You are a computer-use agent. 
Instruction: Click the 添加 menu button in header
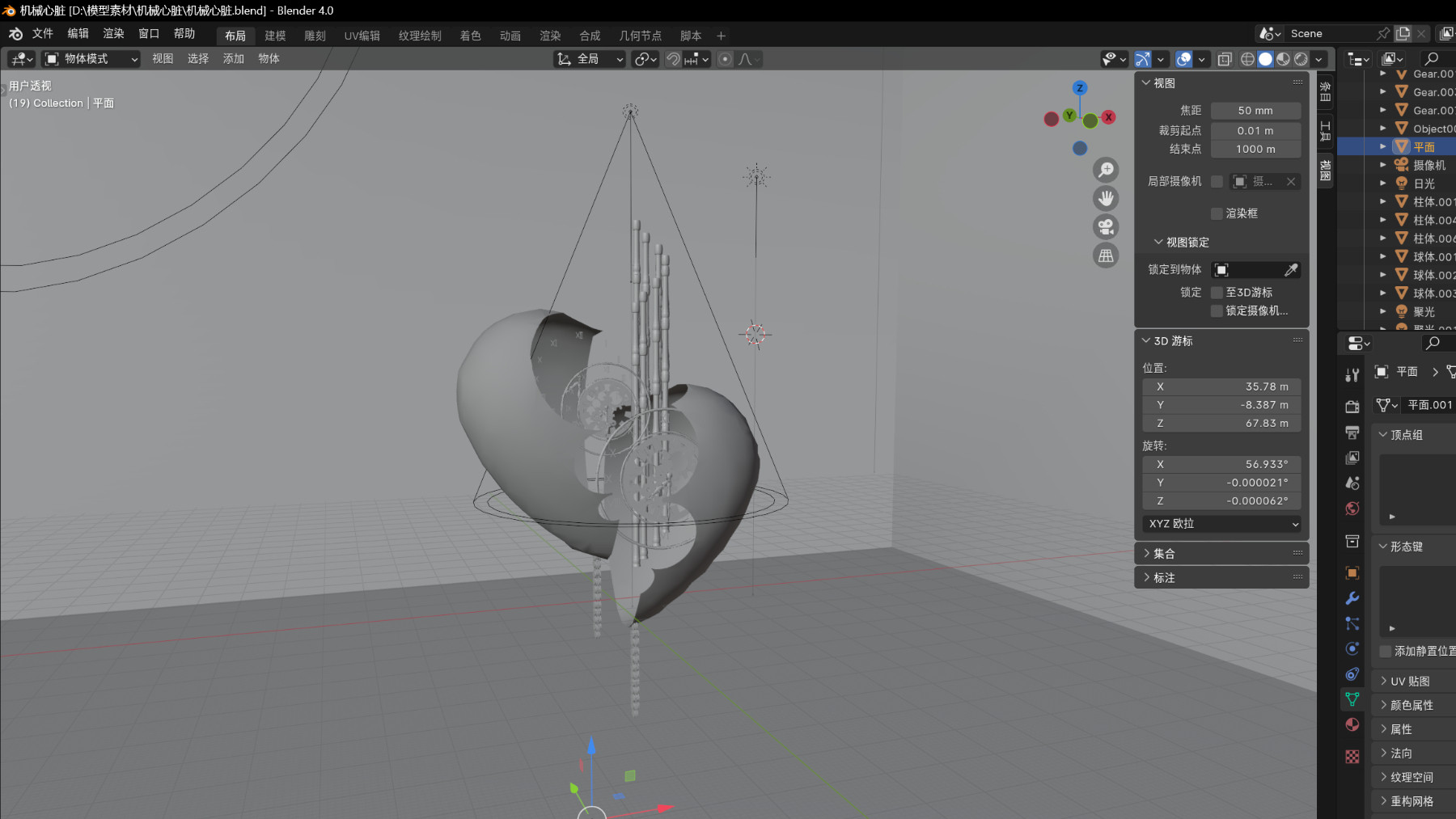pos(234,59)
